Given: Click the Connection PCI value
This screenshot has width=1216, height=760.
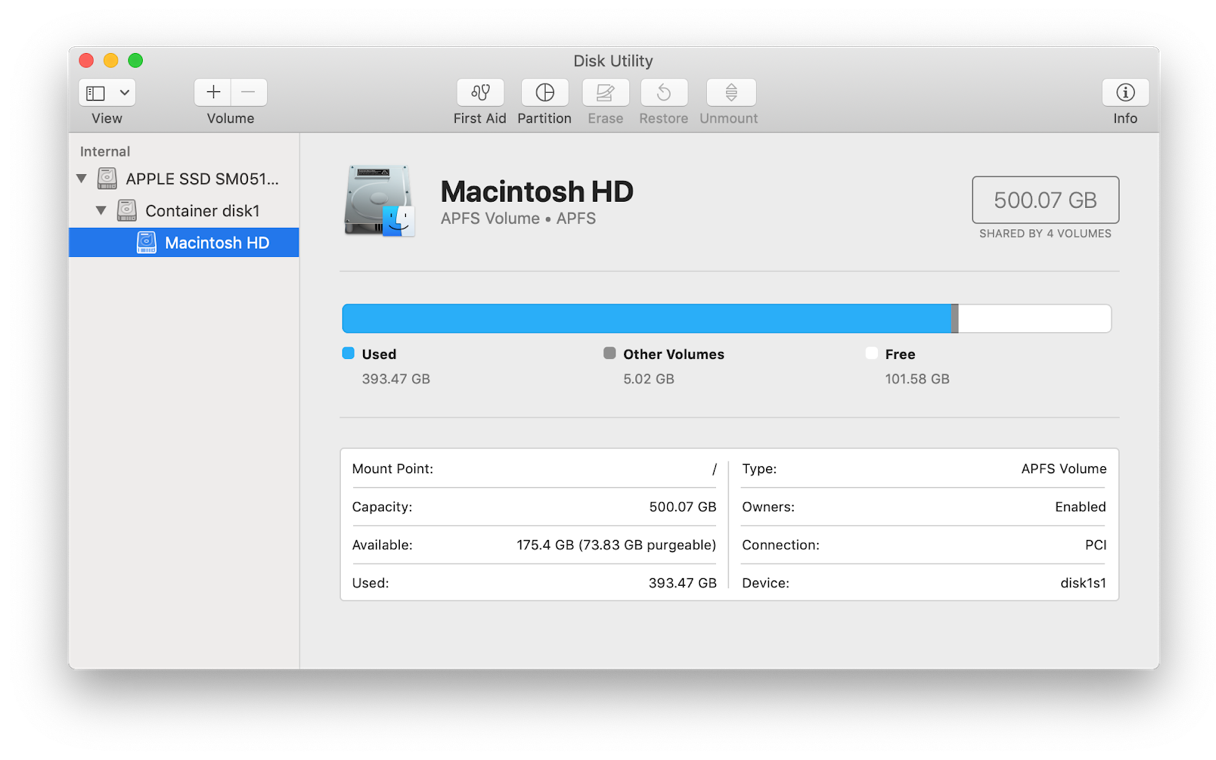Looking at the screenshot, I should click(1095, 545).
